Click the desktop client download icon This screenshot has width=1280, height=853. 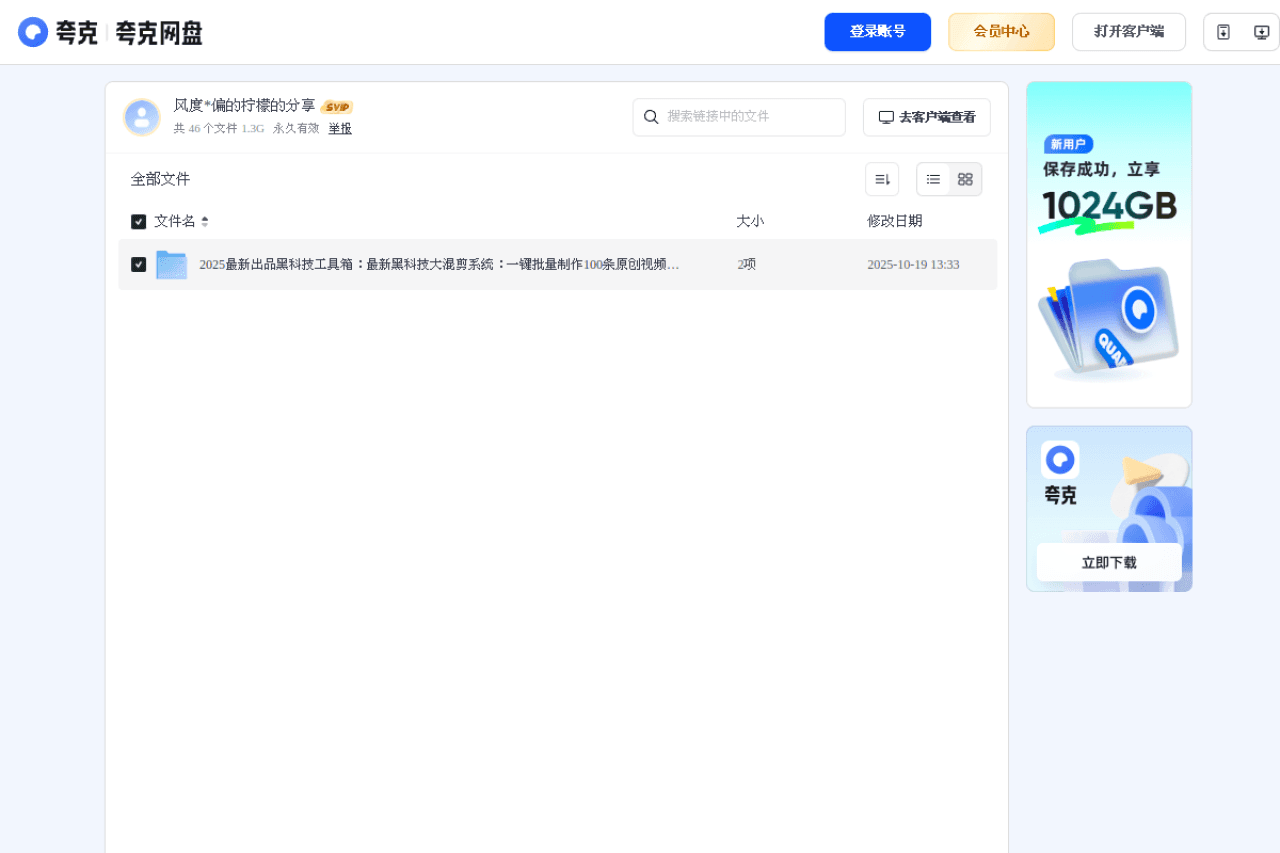point(1261,31)
